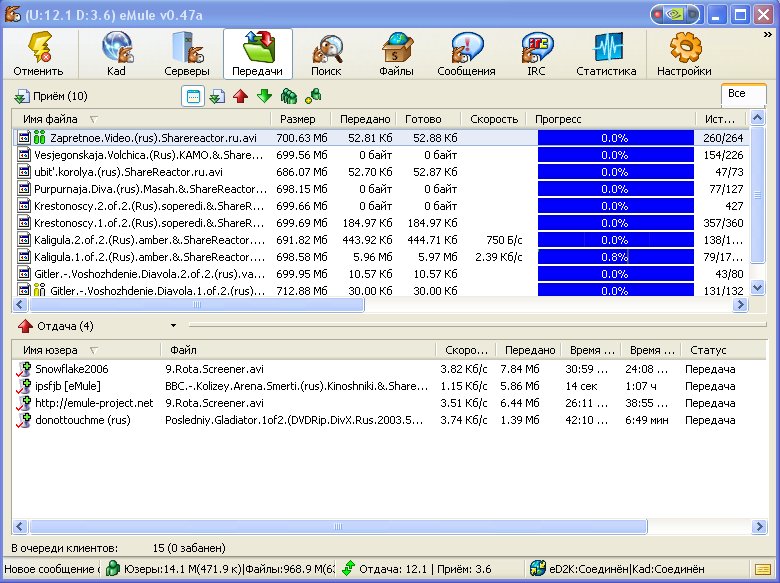Click the transfer rate arrows status icon
This screenshot has height=583, width=780.
(x=349, y=569)
